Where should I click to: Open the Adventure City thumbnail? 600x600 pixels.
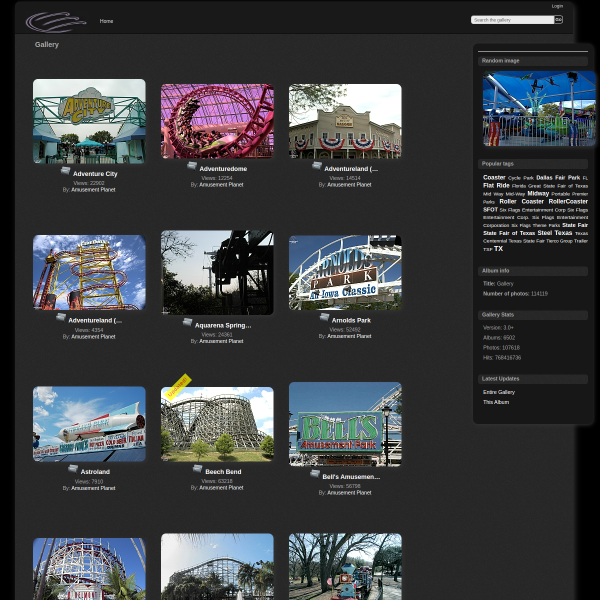coord(89,121)
